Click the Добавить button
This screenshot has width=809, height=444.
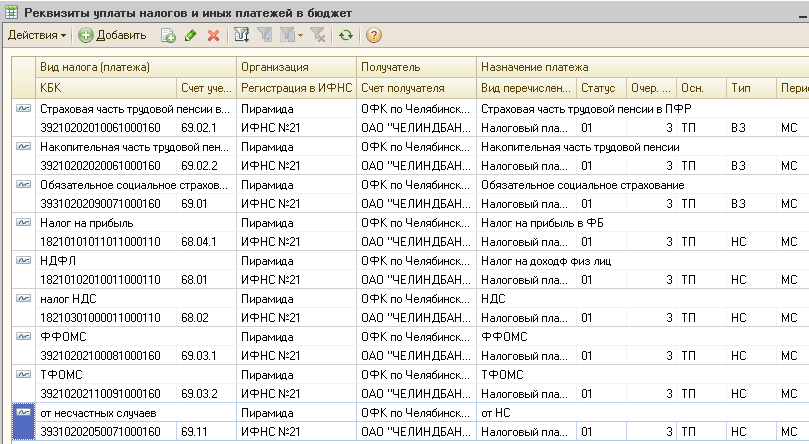112,35
